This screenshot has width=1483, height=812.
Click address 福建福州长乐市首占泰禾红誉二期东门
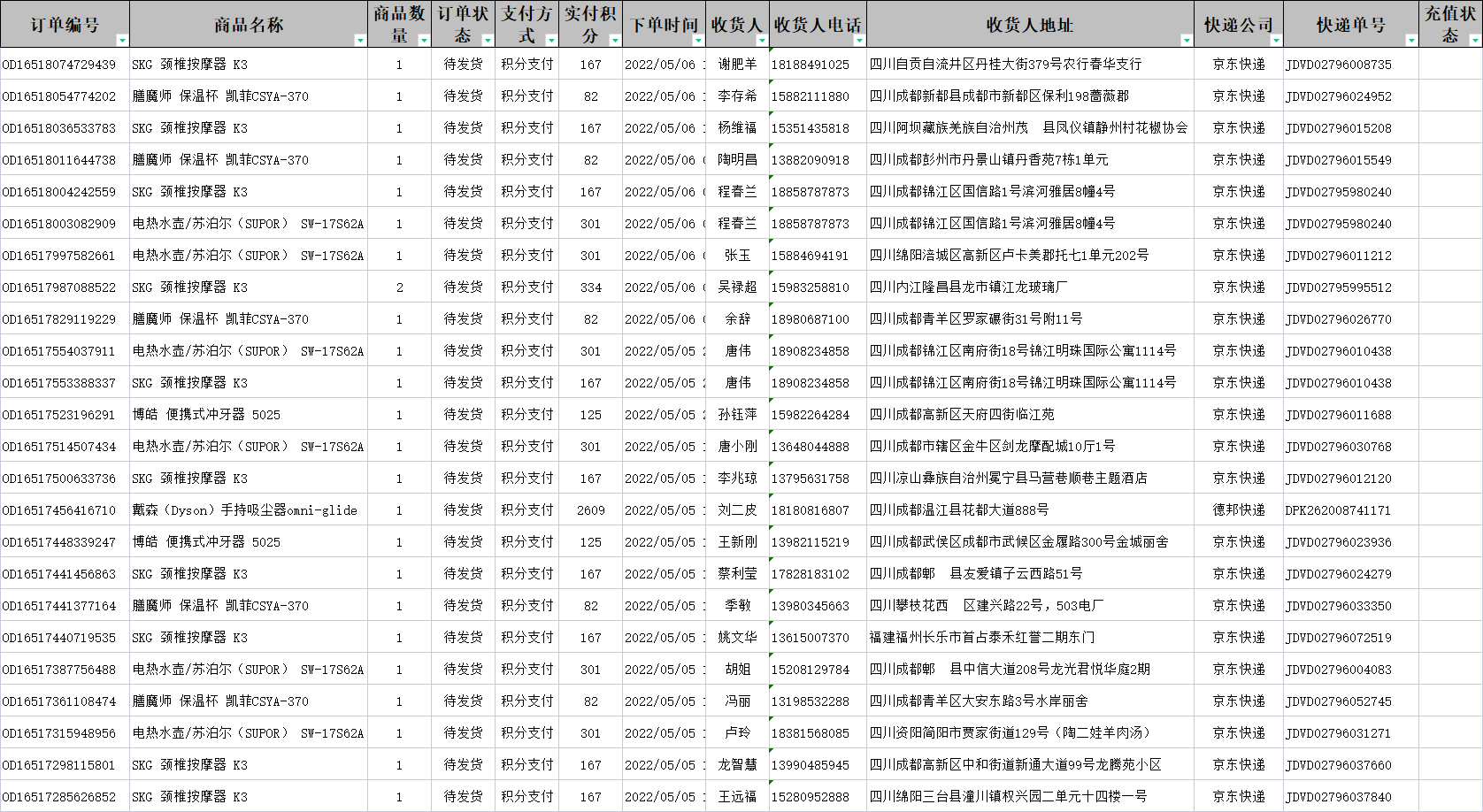[x=1030, y=638]
